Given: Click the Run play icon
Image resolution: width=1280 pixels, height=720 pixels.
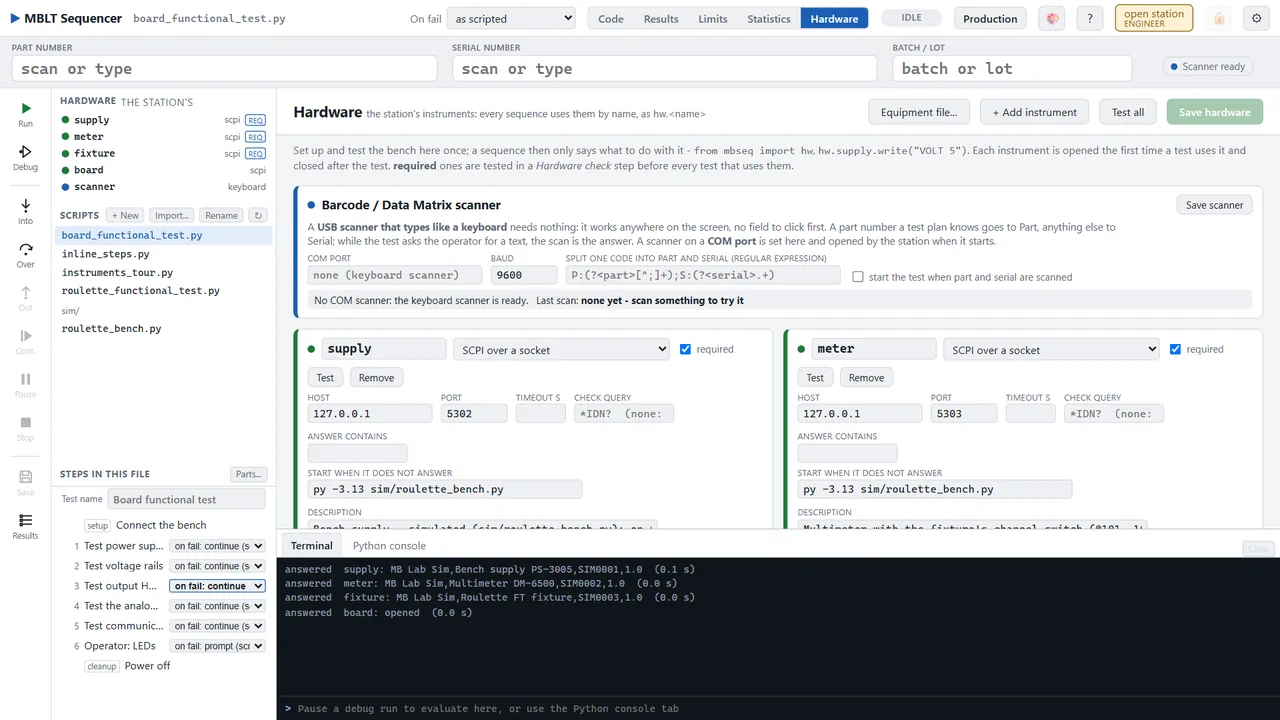Looking at the screenshot, I should [x=25, y=108].
